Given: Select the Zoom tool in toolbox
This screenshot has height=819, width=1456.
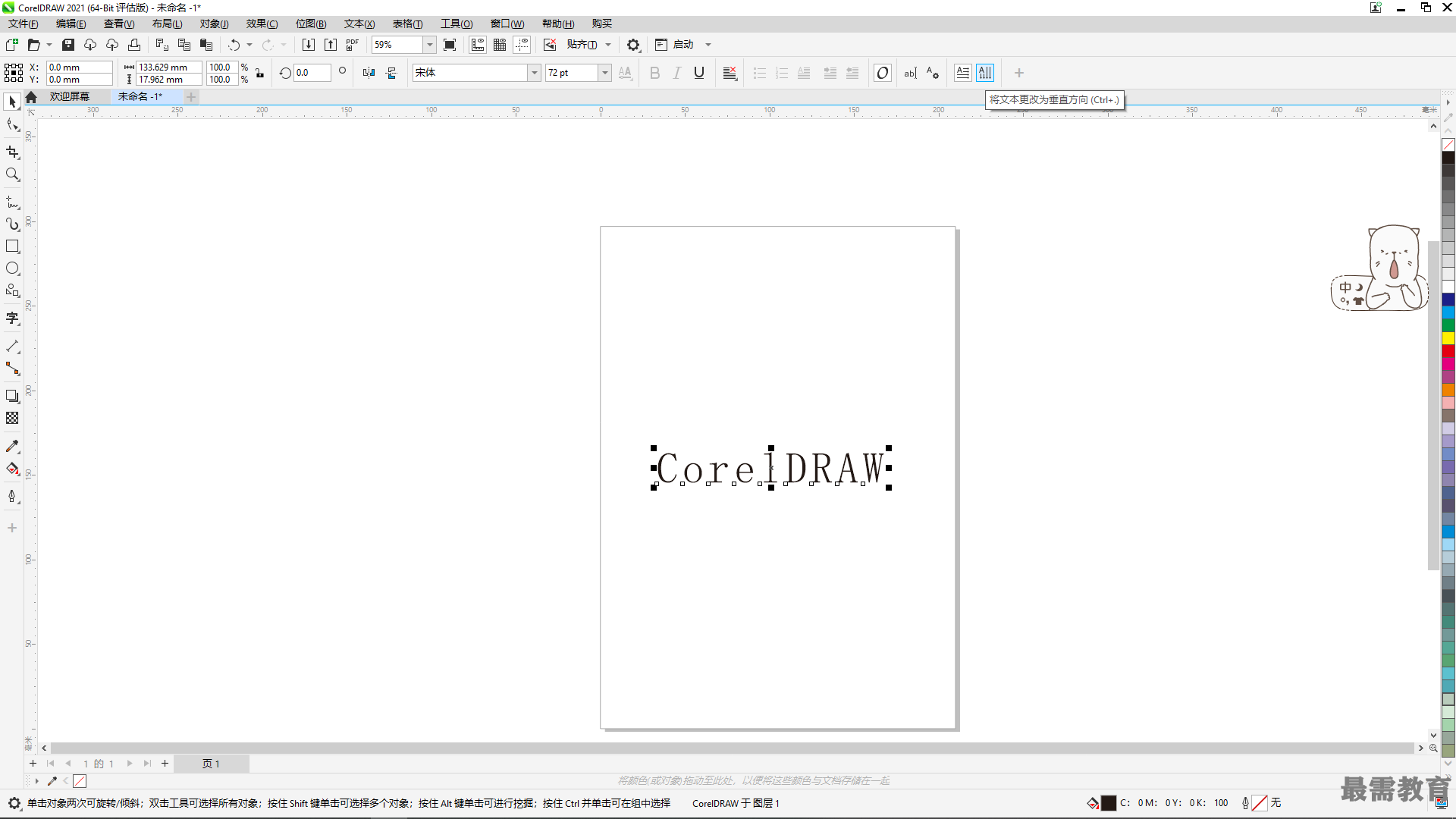Looking at the screenshot, I should (12, 174).
